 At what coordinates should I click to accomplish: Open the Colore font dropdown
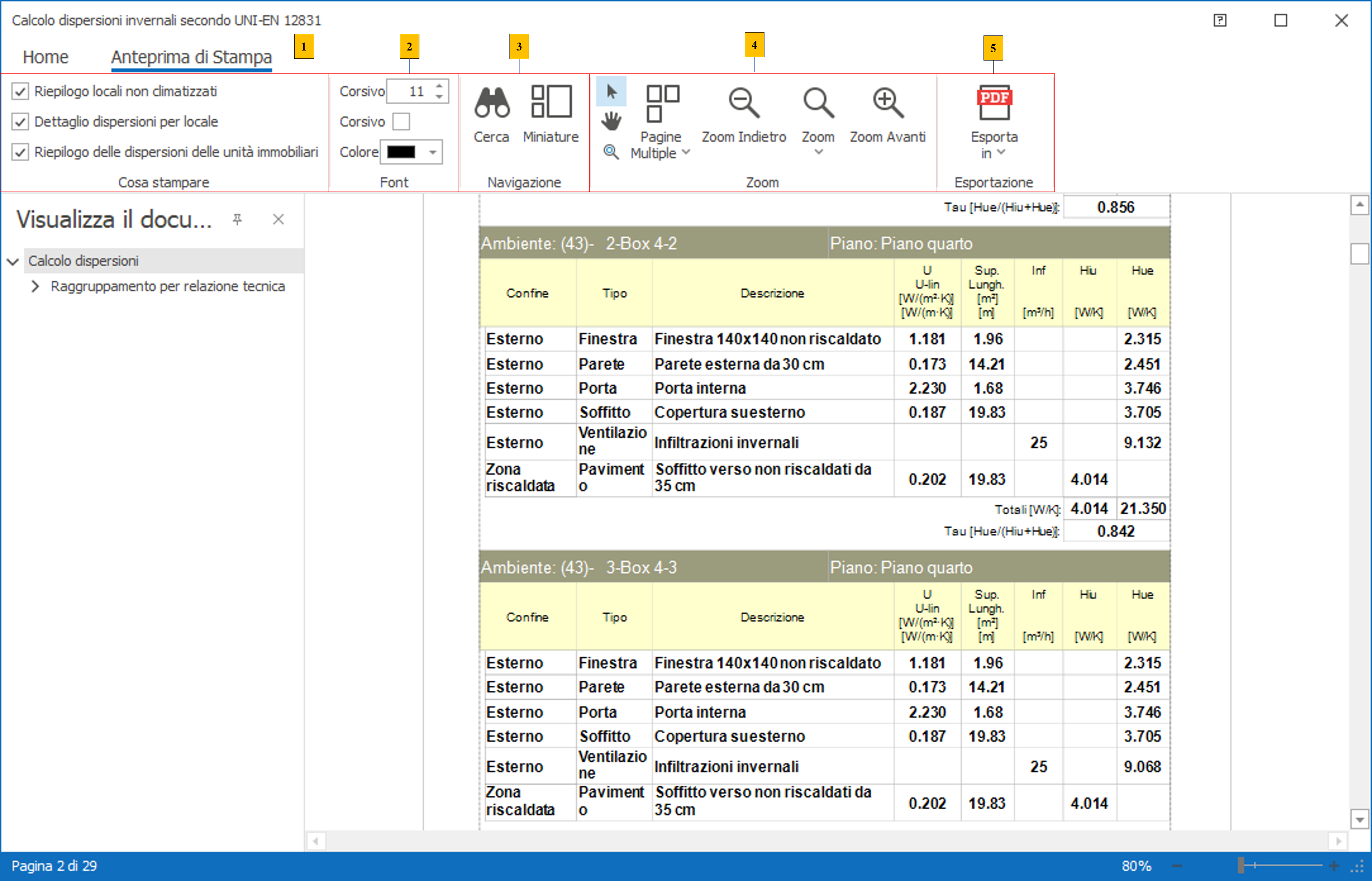[x=433, y=152]
